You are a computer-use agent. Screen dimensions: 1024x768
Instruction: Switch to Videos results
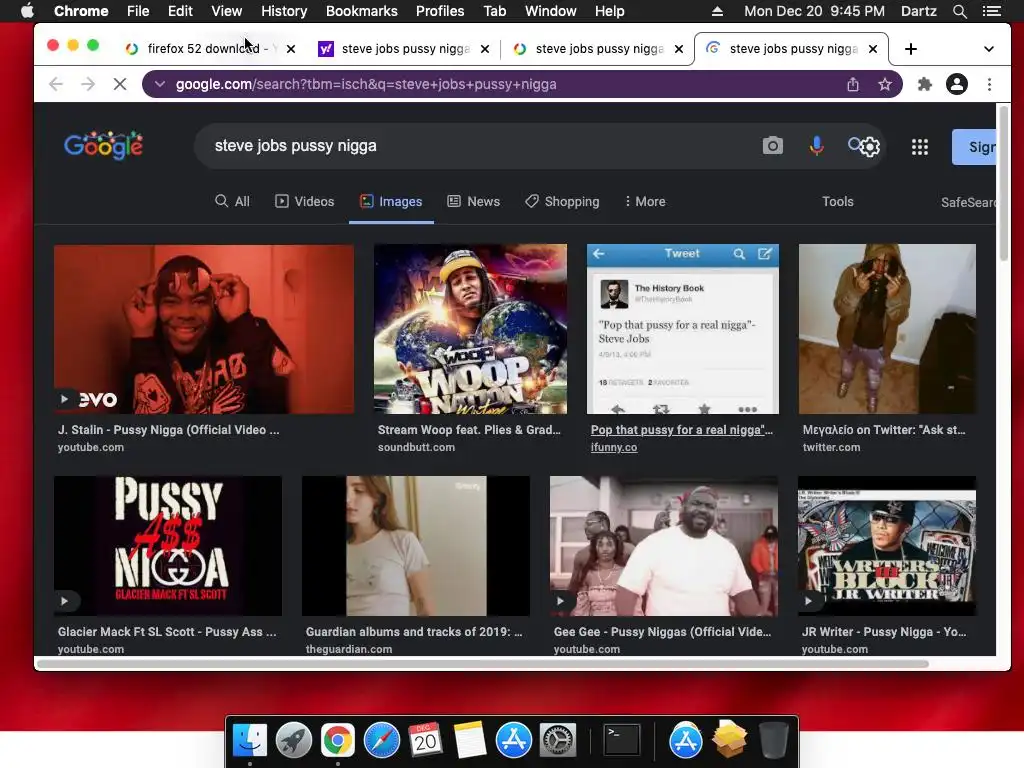[305, 201]
